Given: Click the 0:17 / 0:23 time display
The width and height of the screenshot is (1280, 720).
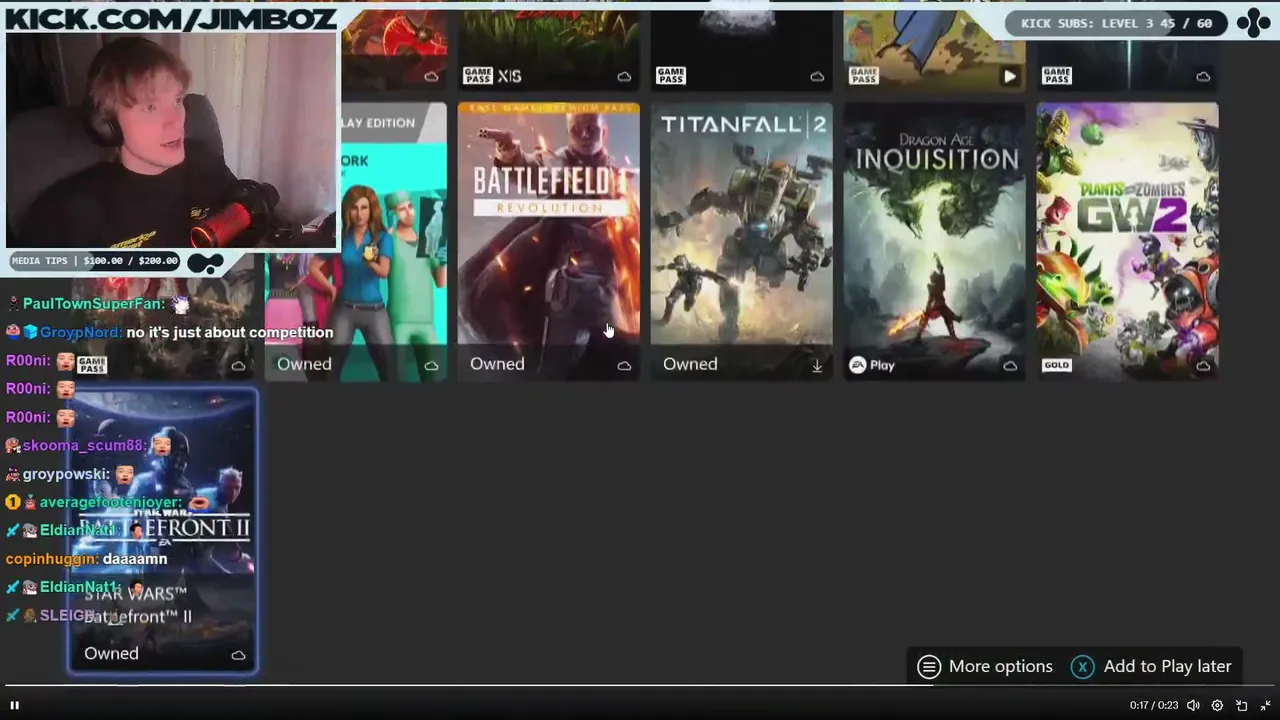Looking at the screenshot, I should click(1154, 705).
